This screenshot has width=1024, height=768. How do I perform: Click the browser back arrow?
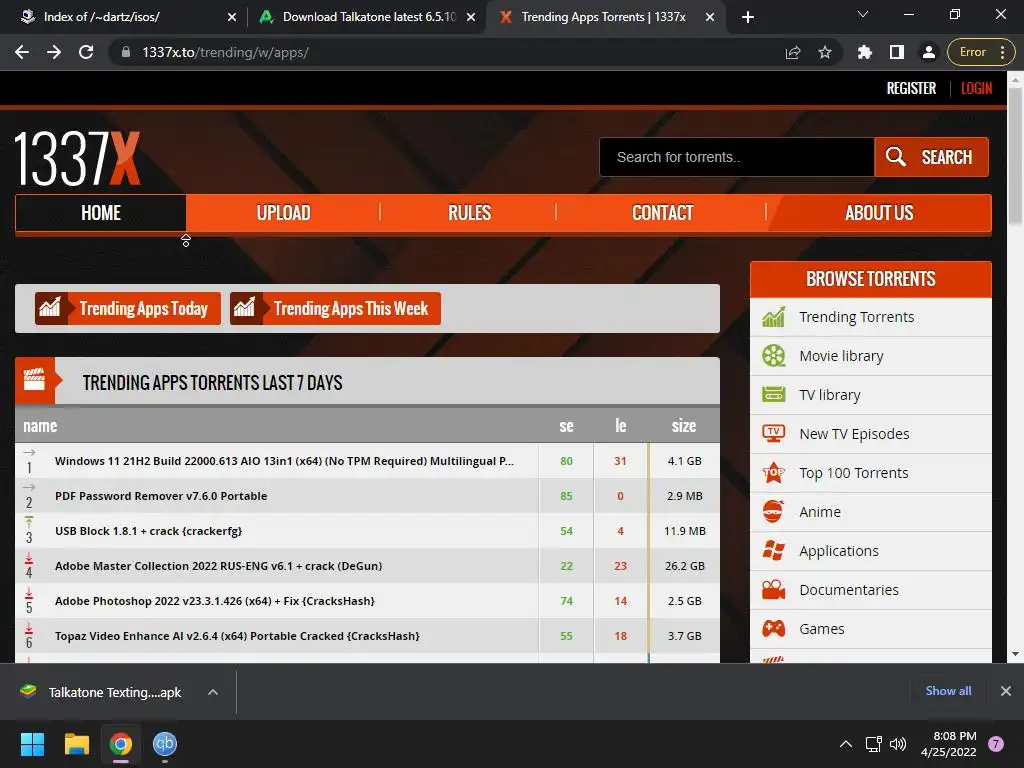[22, 52]
